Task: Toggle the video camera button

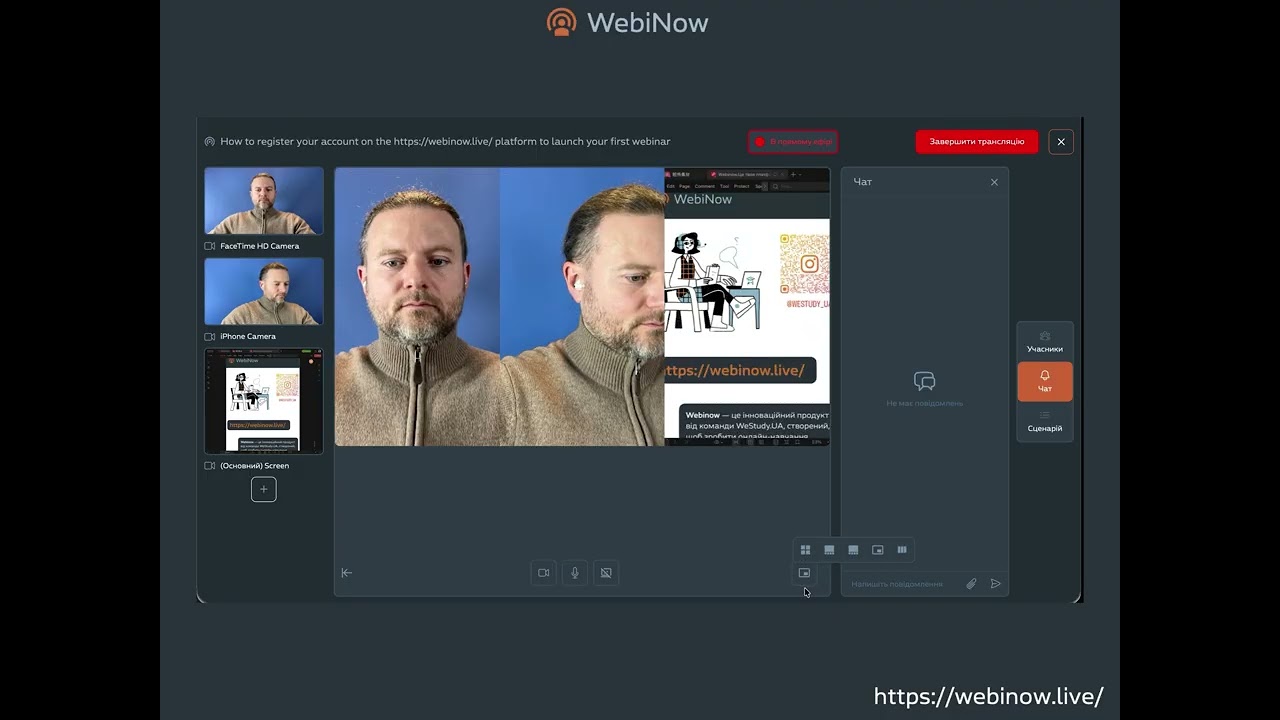Action: coord(544,573)
